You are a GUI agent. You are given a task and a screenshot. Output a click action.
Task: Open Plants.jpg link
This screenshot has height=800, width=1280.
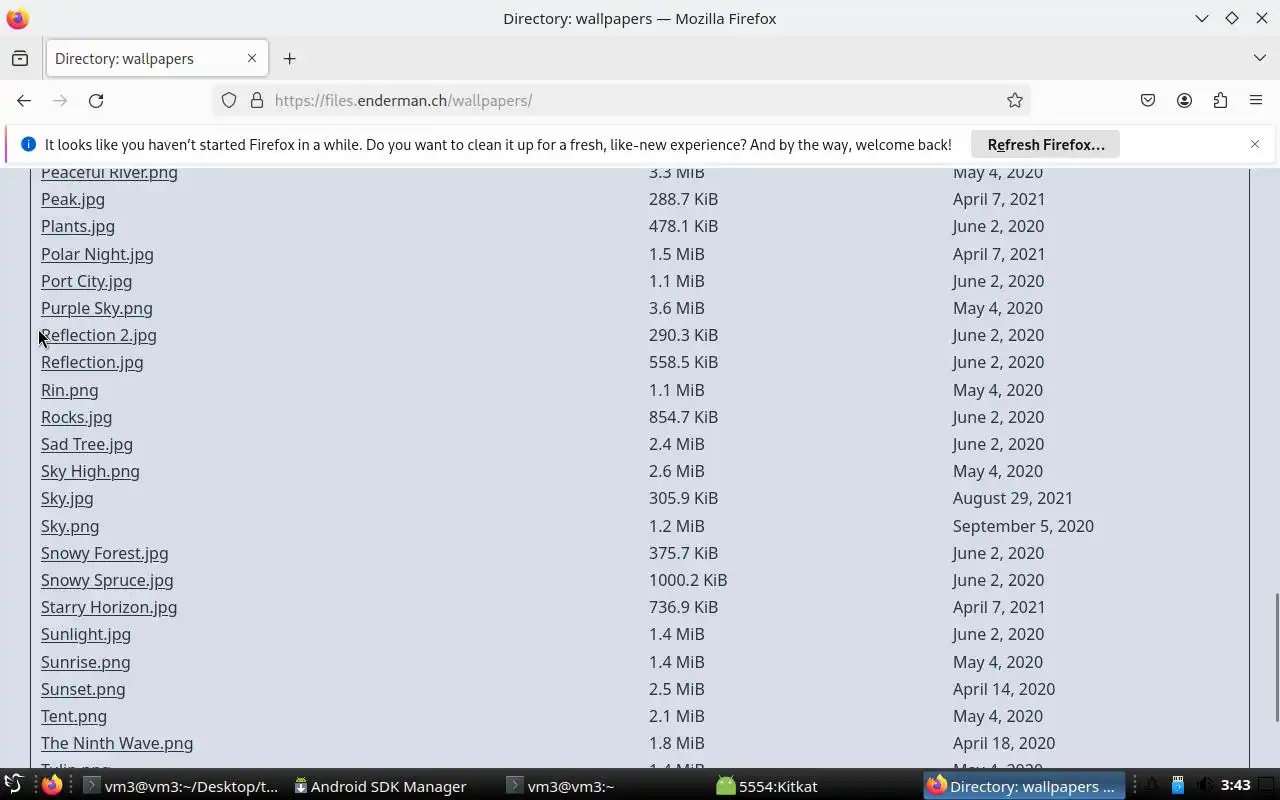tap(78, 226)
